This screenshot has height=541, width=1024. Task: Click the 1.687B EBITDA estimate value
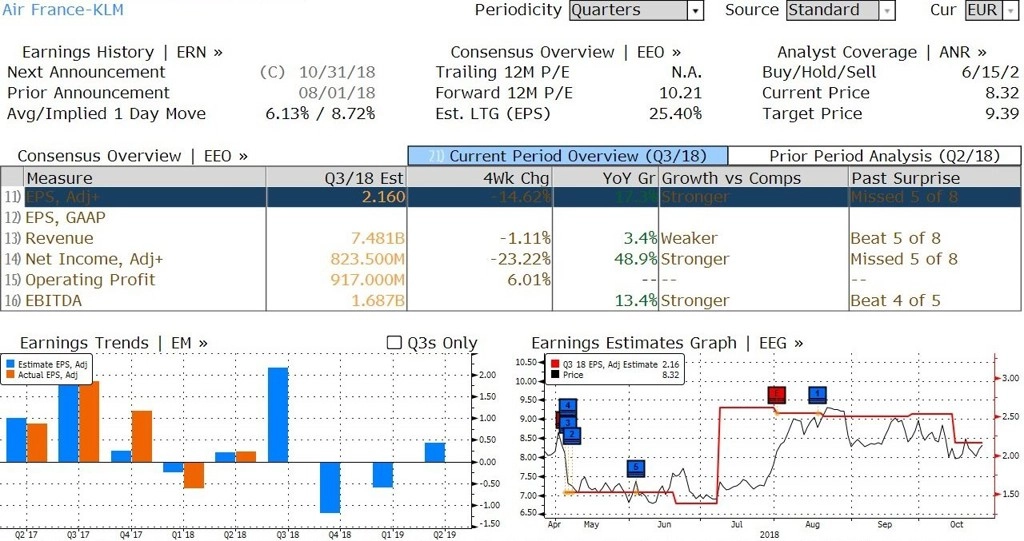pyautogui.click(x=378, y=301)
